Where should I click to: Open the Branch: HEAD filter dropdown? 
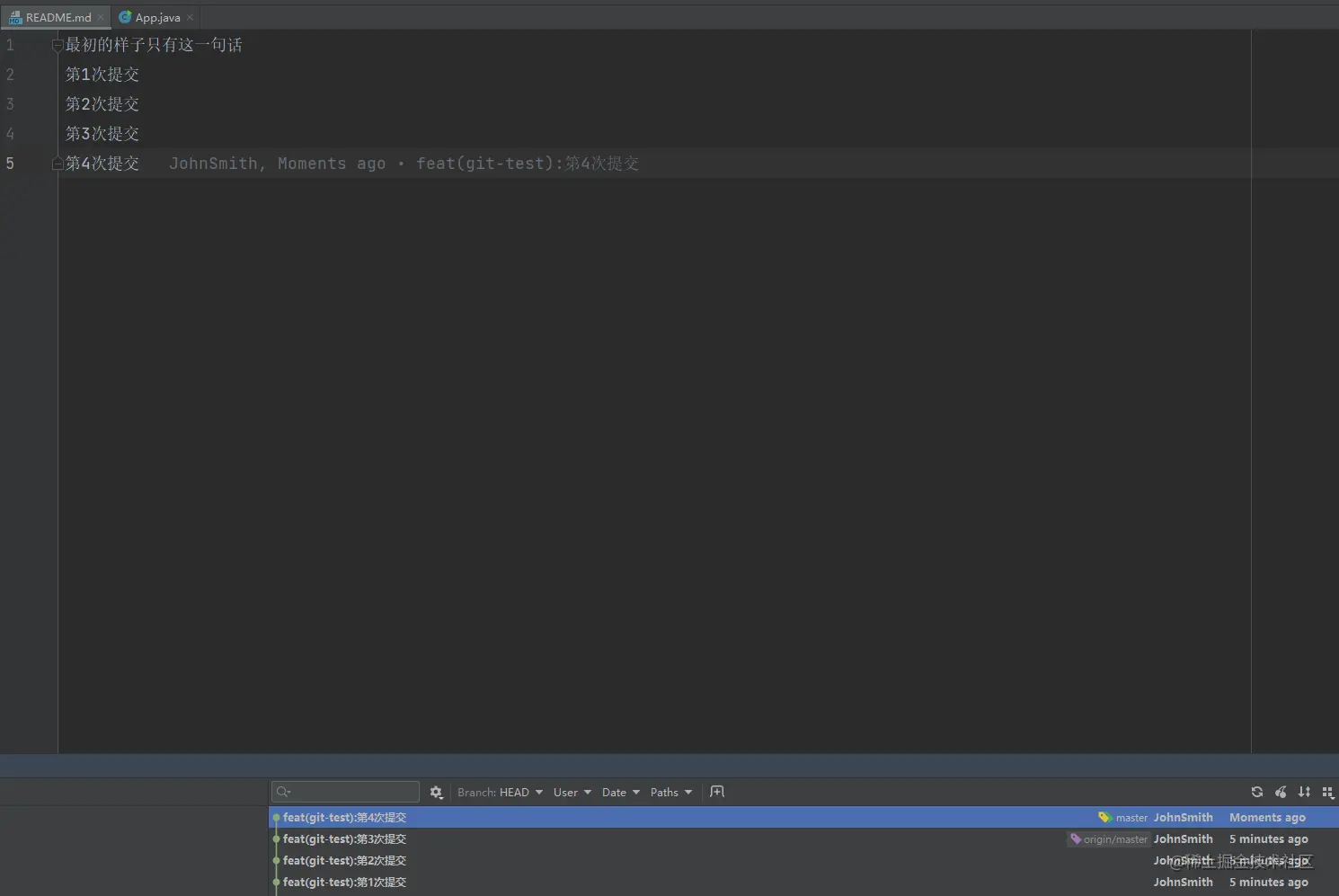click(x=500, y=792)
